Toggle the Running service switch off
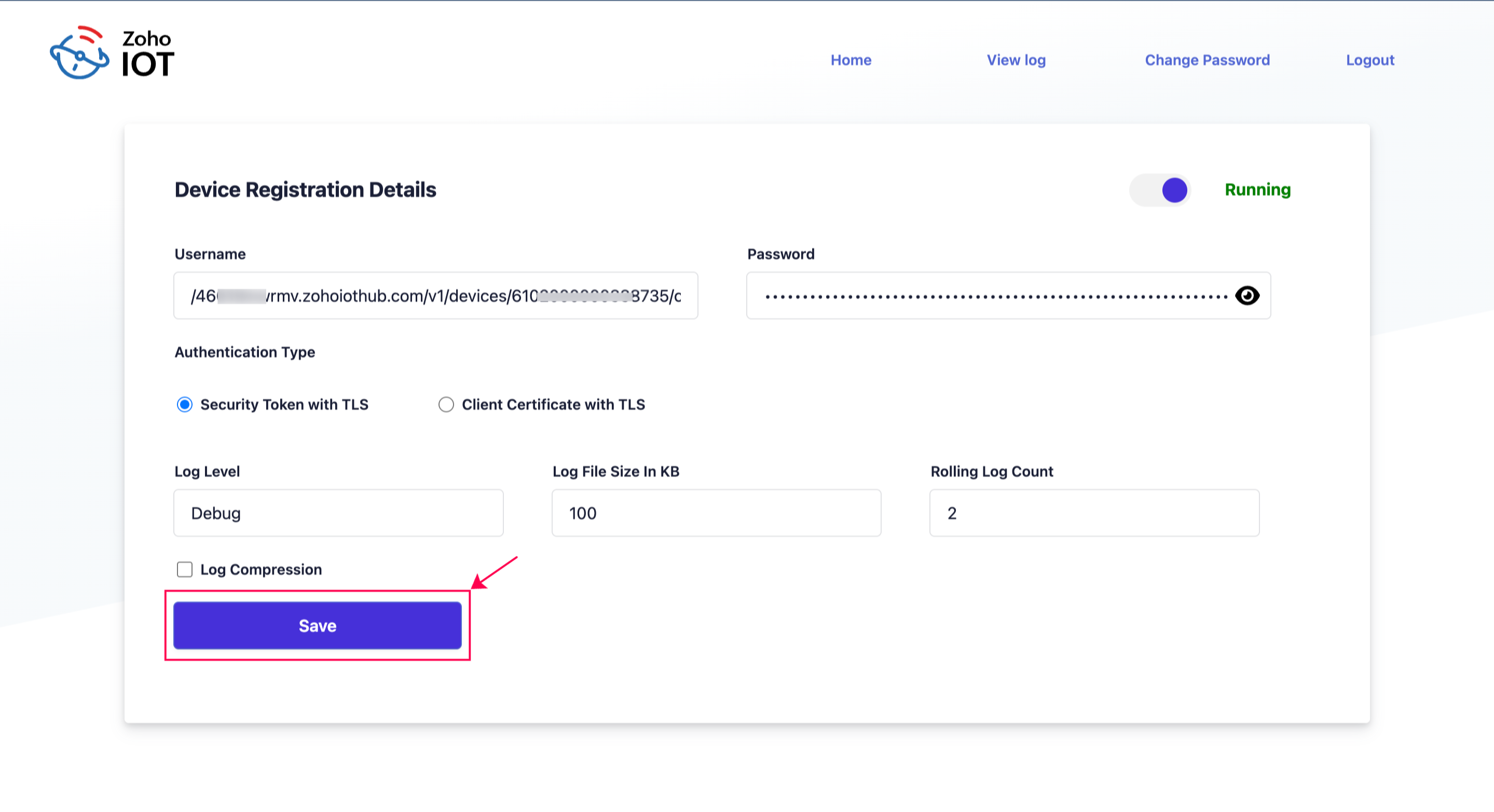 (1160, 190)
